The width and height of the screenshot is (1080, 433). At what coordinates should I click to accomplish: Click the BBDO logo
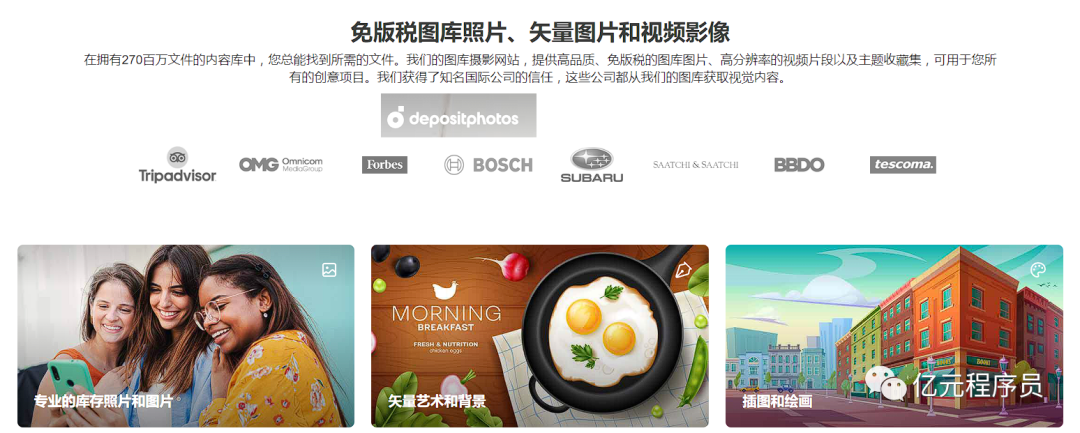tap(799, 165)
